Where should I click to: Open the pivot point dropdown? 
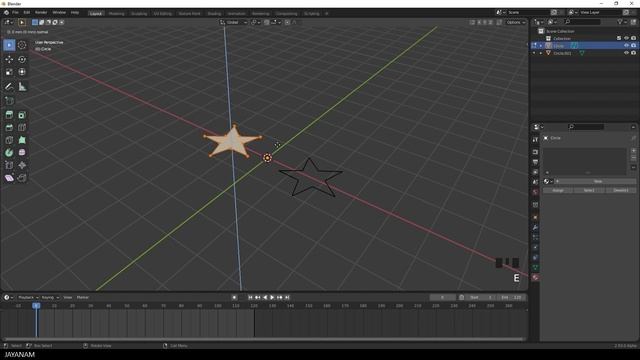pos(256,22)
